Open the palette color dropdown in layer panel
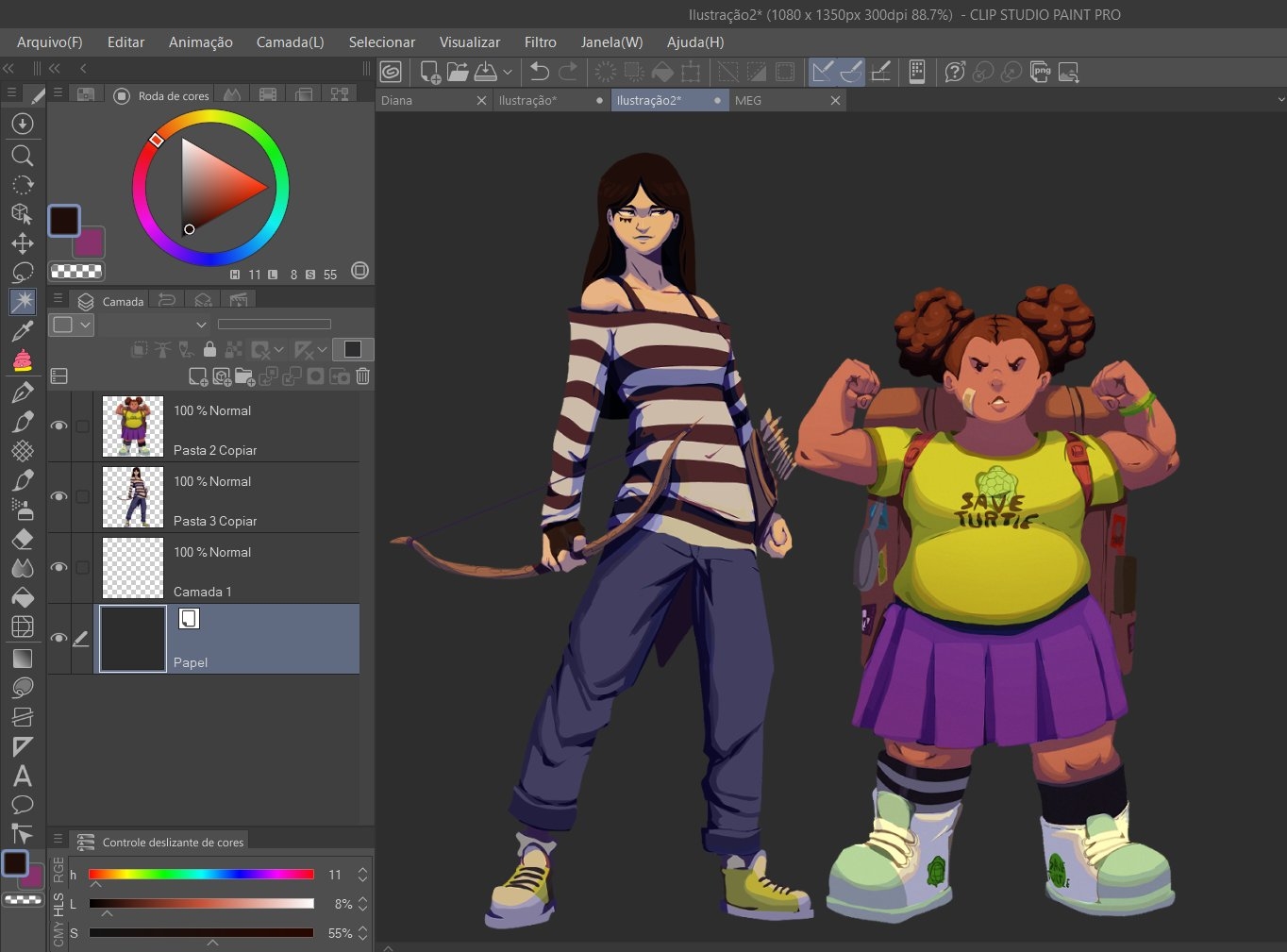Image resolution: width=1287 pixels, height=952 pixels. pos(74,325)
